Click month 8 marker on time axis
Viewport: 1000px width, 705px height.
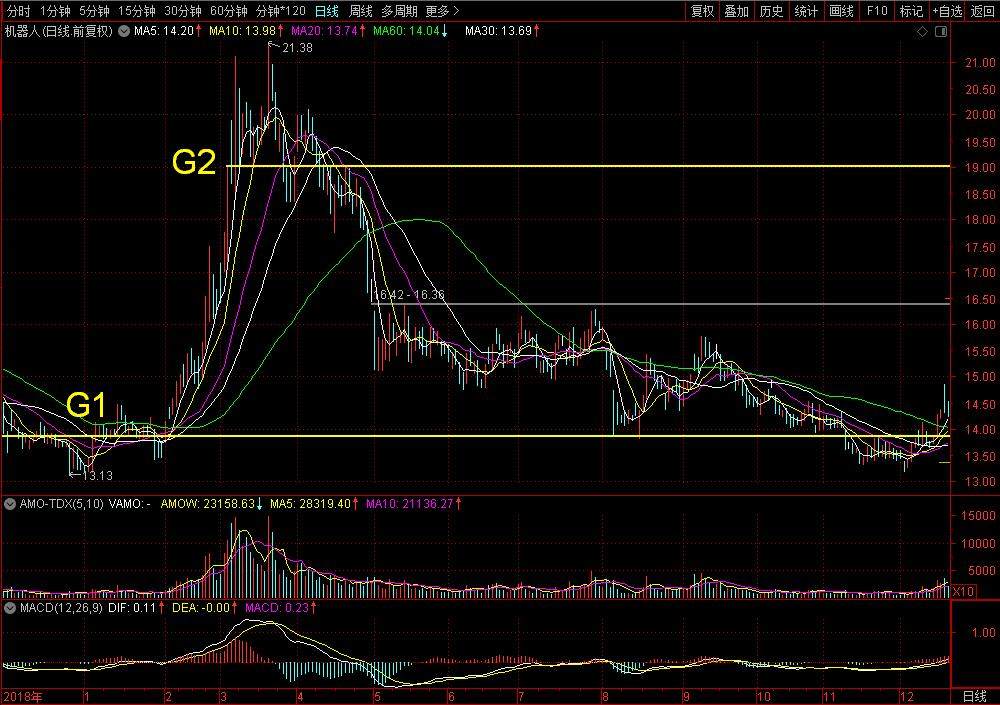pyautogui.click(x=605, y=697)
